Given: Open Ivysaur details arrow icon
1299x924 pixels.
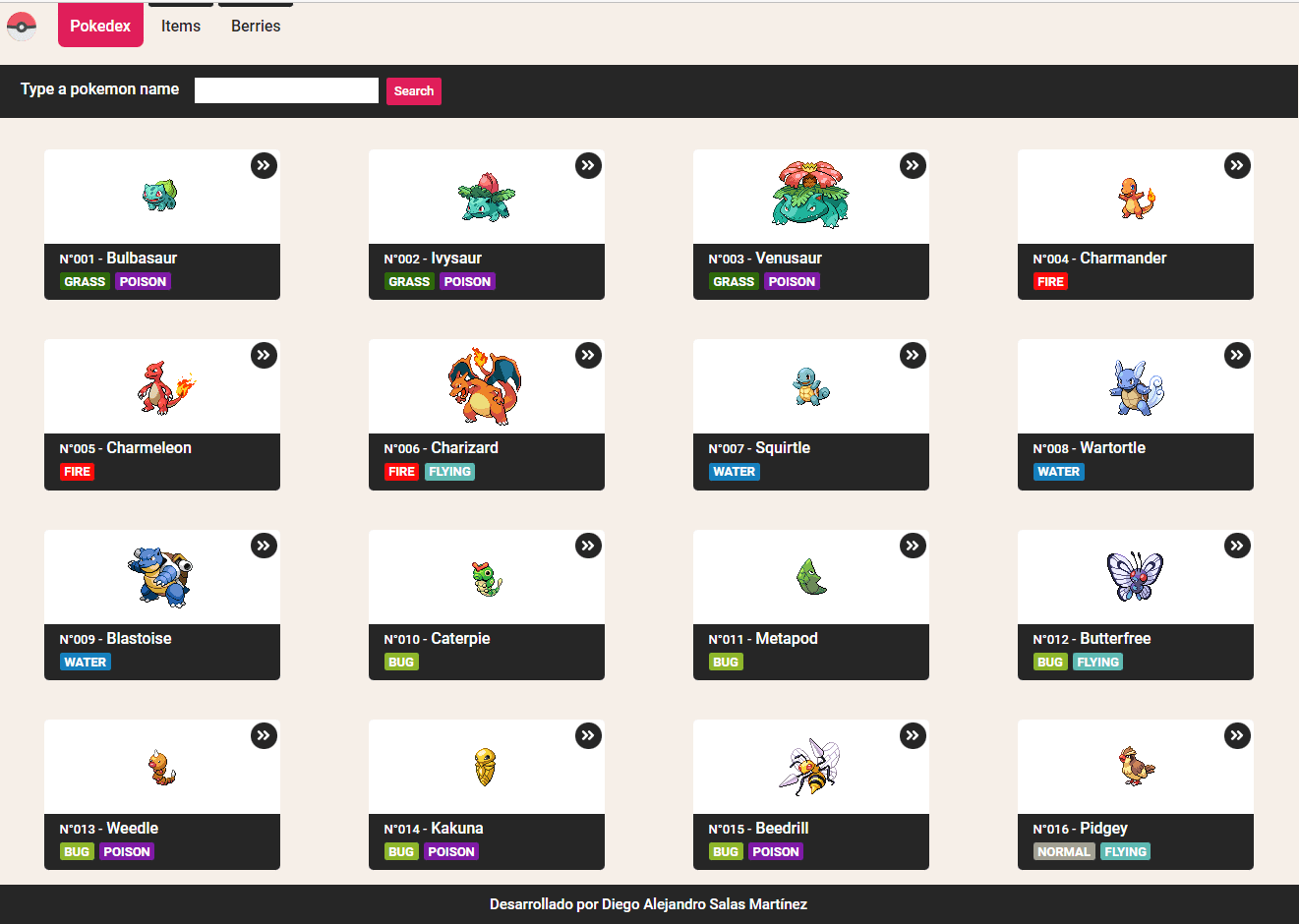Looking at the screenshot, I should click(x=588, y=165).
